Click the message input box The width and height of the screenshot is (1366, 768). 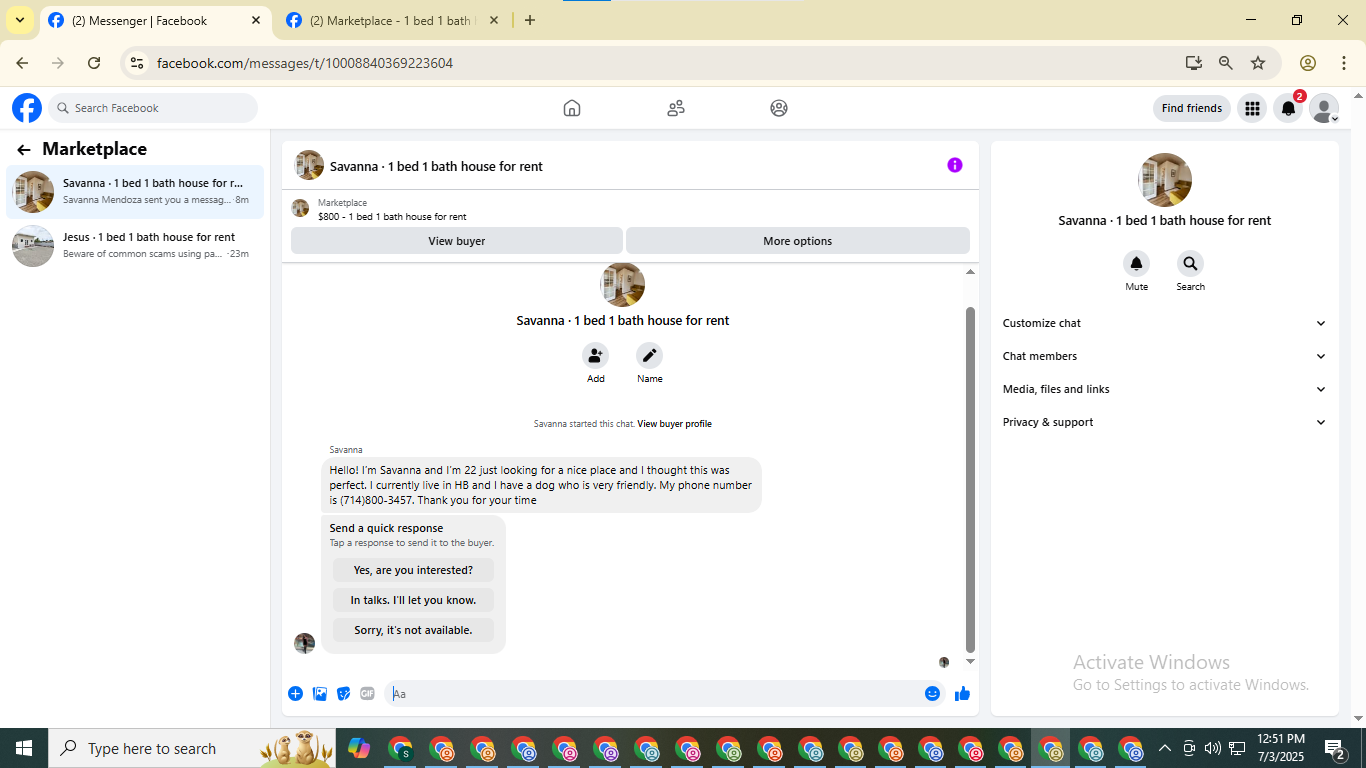click(654, 694)
